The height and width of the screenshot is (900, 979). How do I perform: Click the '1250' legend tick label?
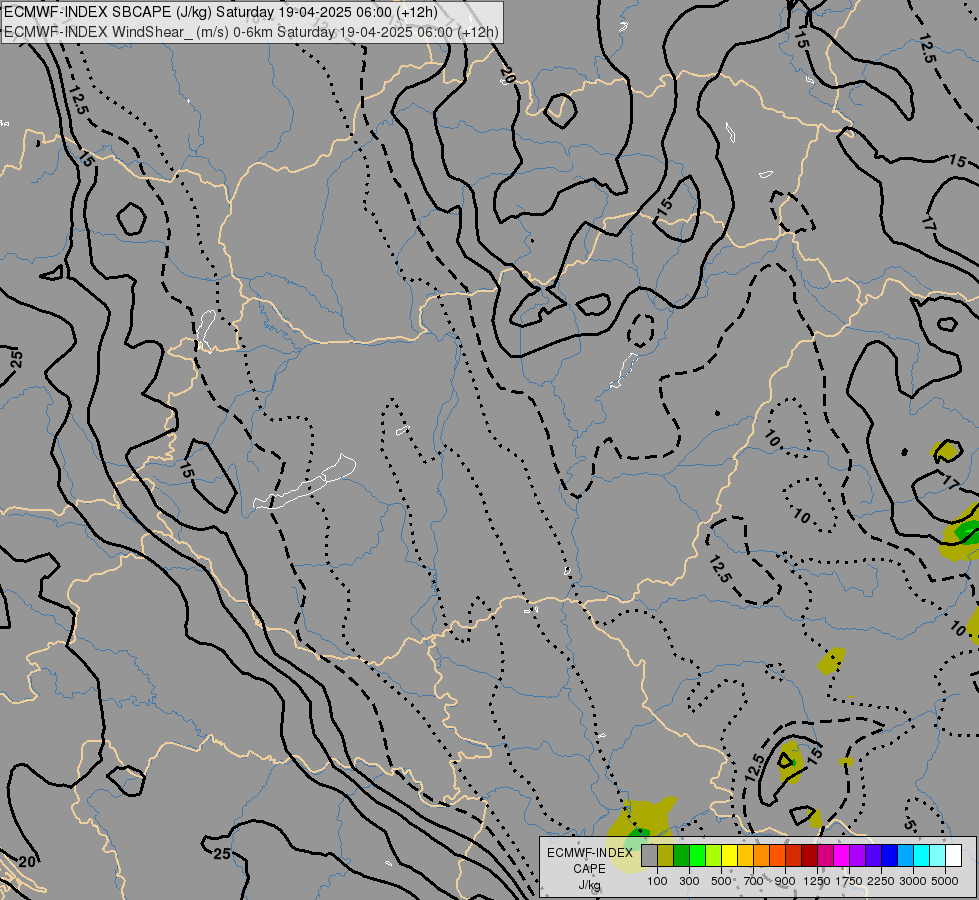click(x=817, y=881)
